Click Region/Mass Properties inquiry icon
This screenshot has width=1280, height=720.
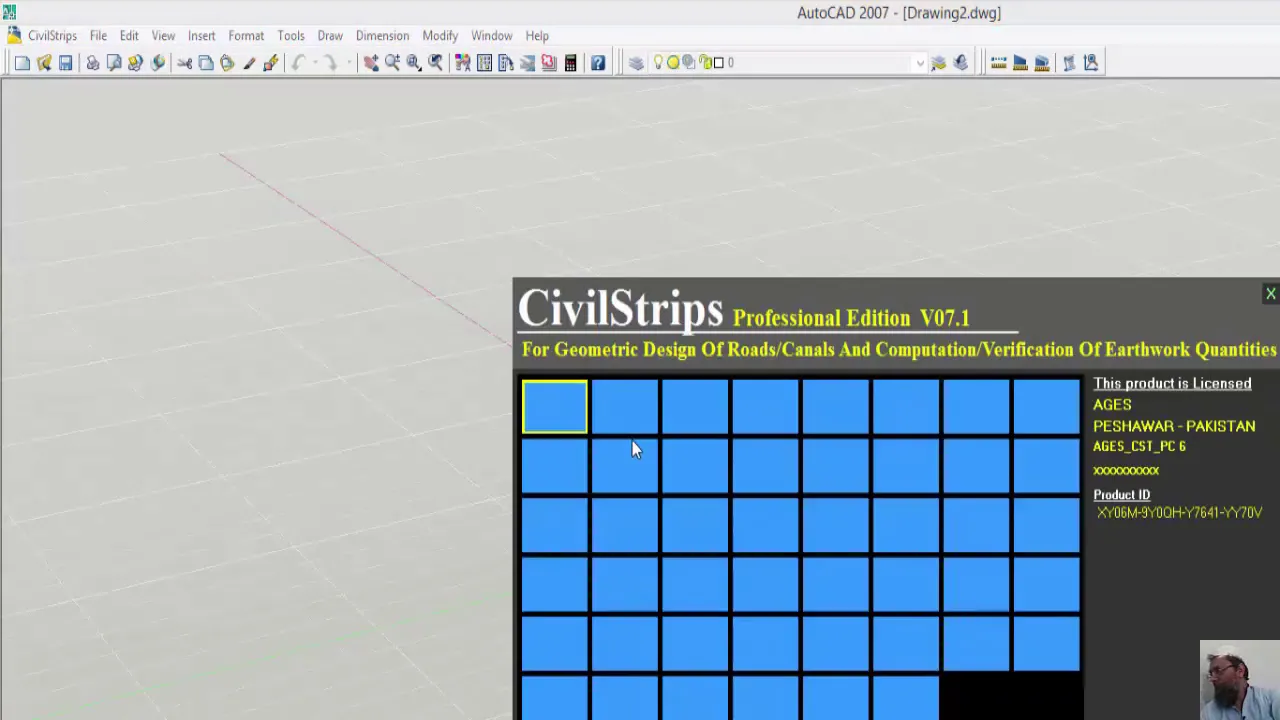click(1042, 63)
